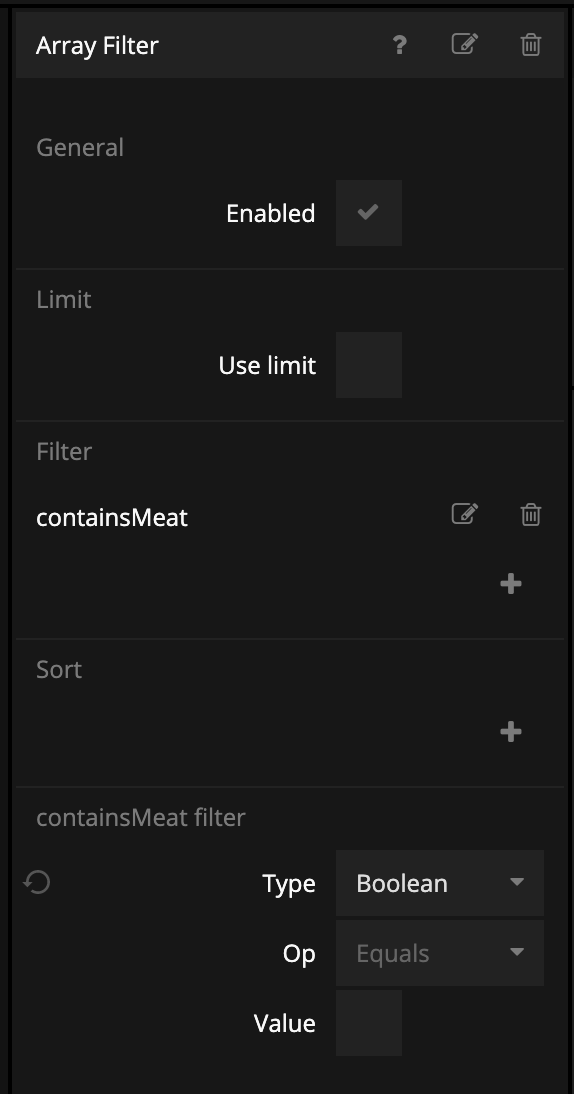
Task: Click the edit icon in Array Filter header
Action: point(465,45)
